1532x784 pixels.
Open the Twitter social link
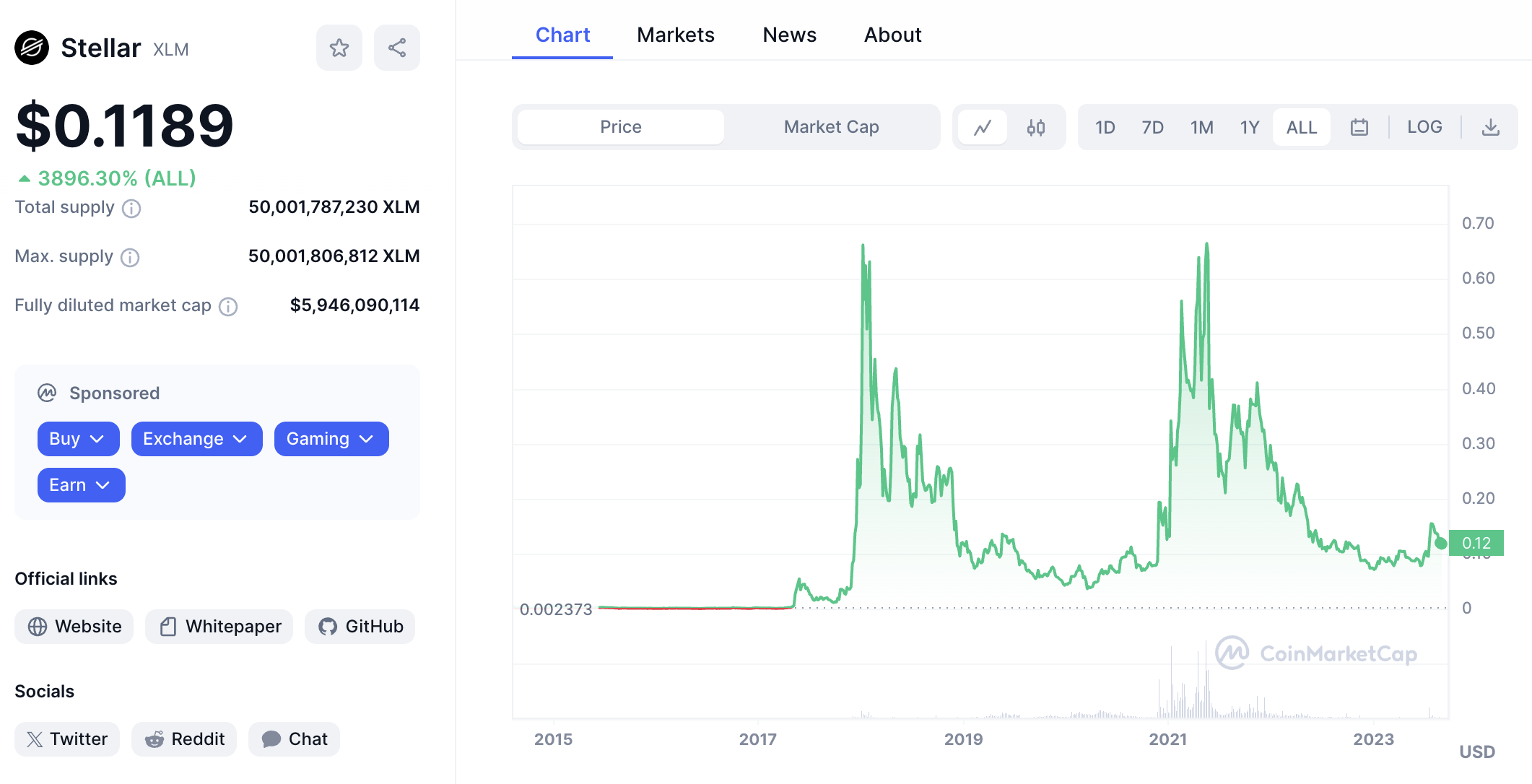pos(67,739)
